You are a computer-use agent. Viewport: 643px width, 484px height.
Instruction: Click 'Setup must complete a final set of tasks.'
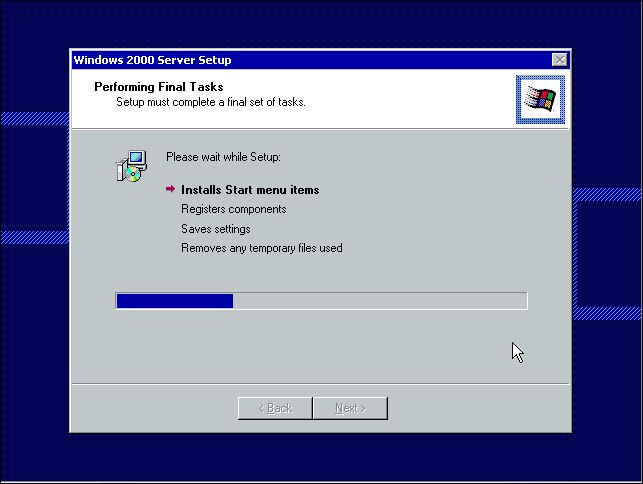(x=211, y=102)
